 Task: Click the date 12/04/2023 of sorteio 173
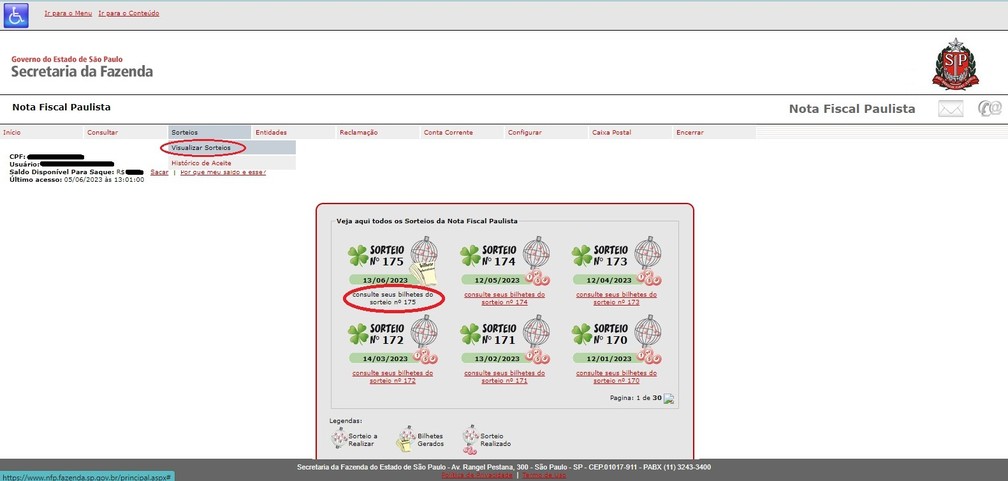609,280
